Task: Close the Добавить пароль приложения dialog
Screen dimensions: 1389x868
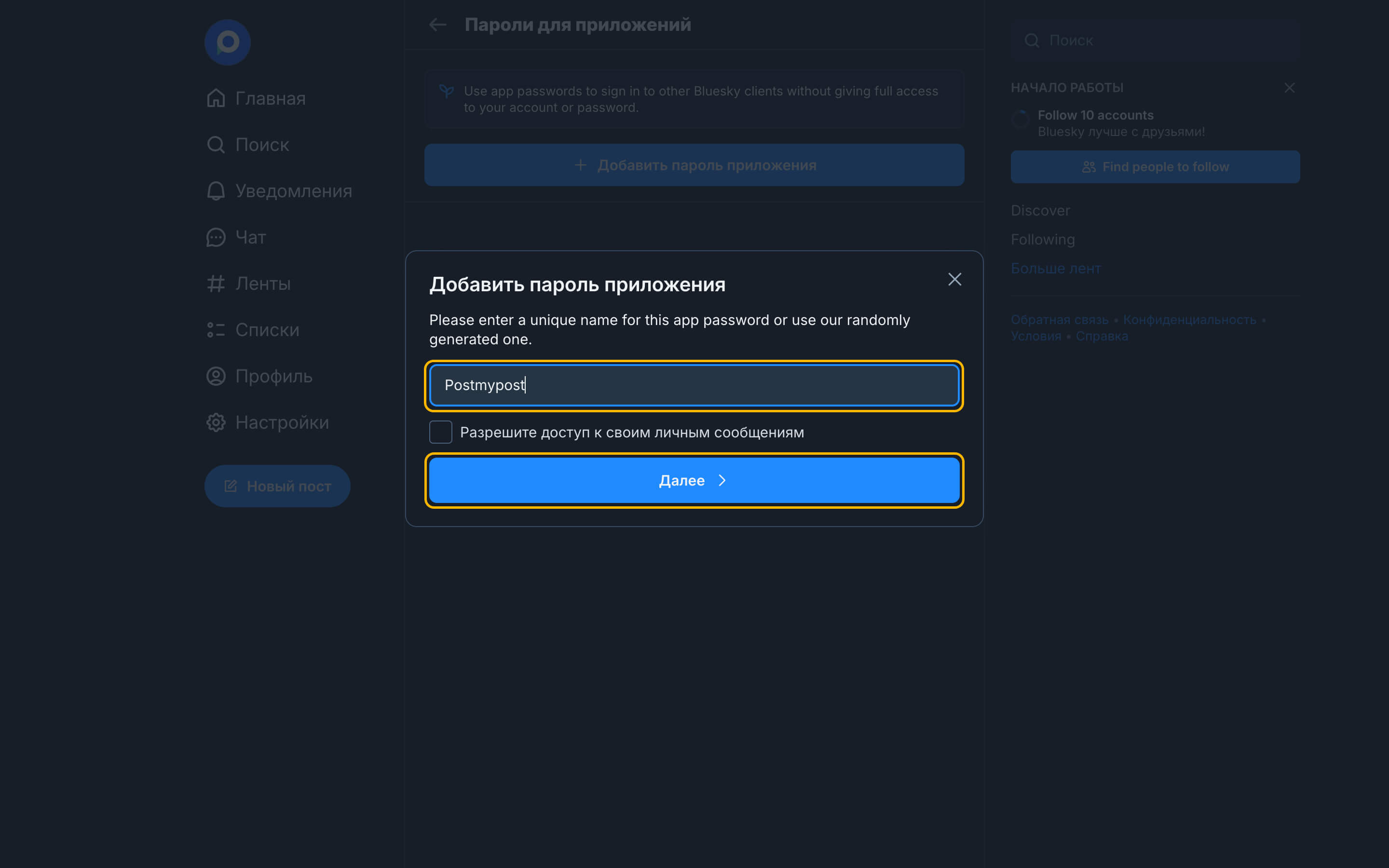Action: 954,280
